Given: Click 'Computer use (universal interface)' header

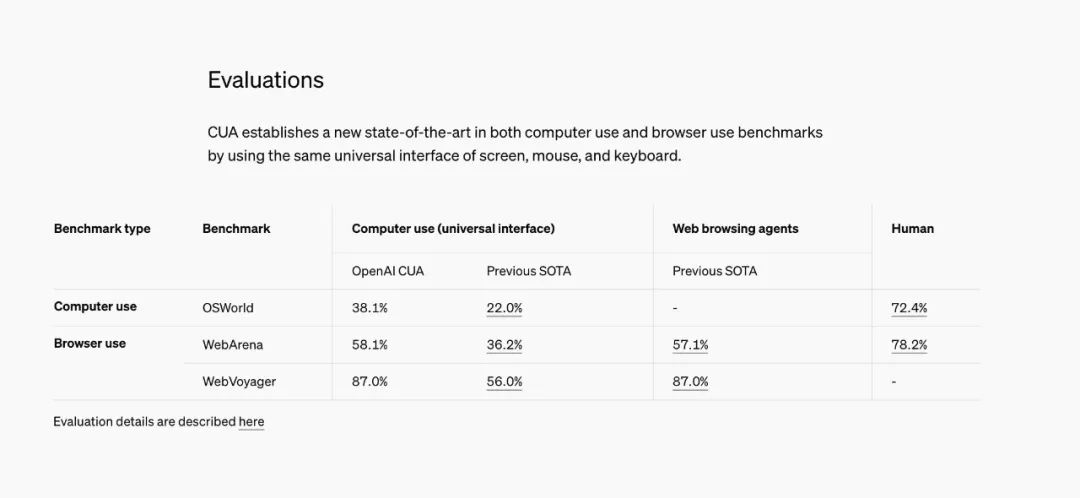Looking at the screenshot, I should 453,229.
